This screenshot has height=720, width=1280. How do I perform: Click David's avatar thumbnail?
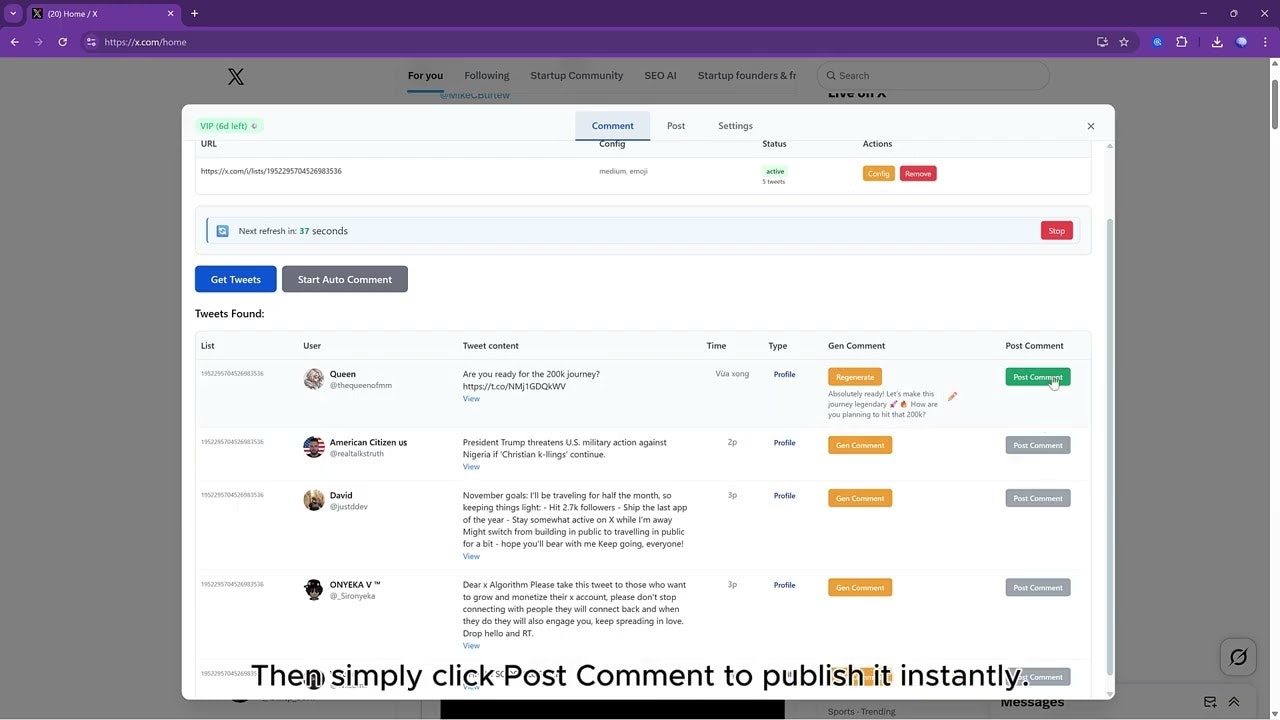click(x=314, y=500)
